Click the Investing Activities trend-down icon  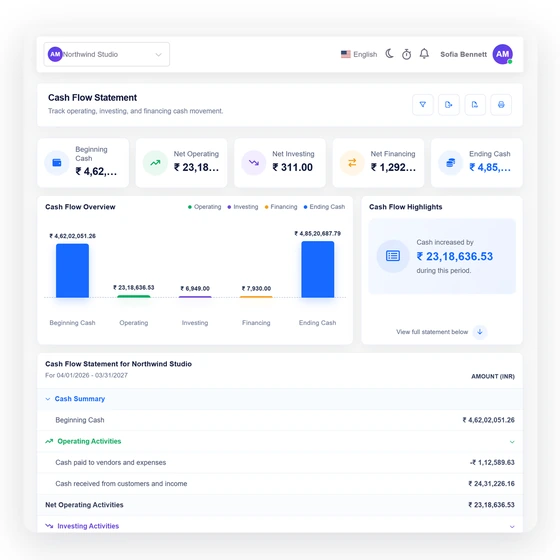coord(49,526)
